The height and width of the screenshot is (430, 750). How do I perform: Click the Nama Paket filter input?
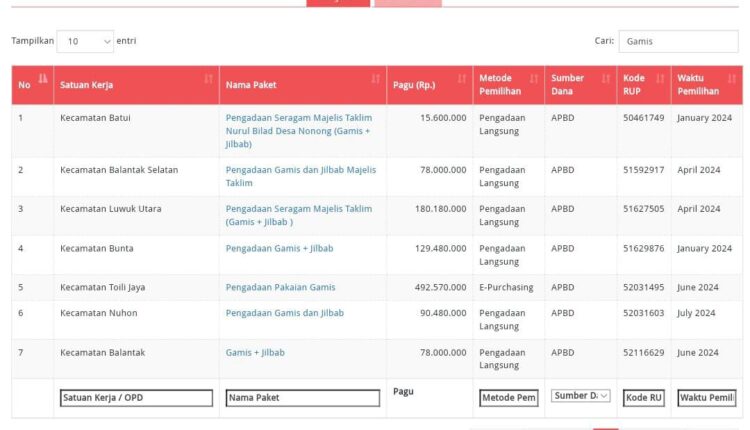click(302, 398)
